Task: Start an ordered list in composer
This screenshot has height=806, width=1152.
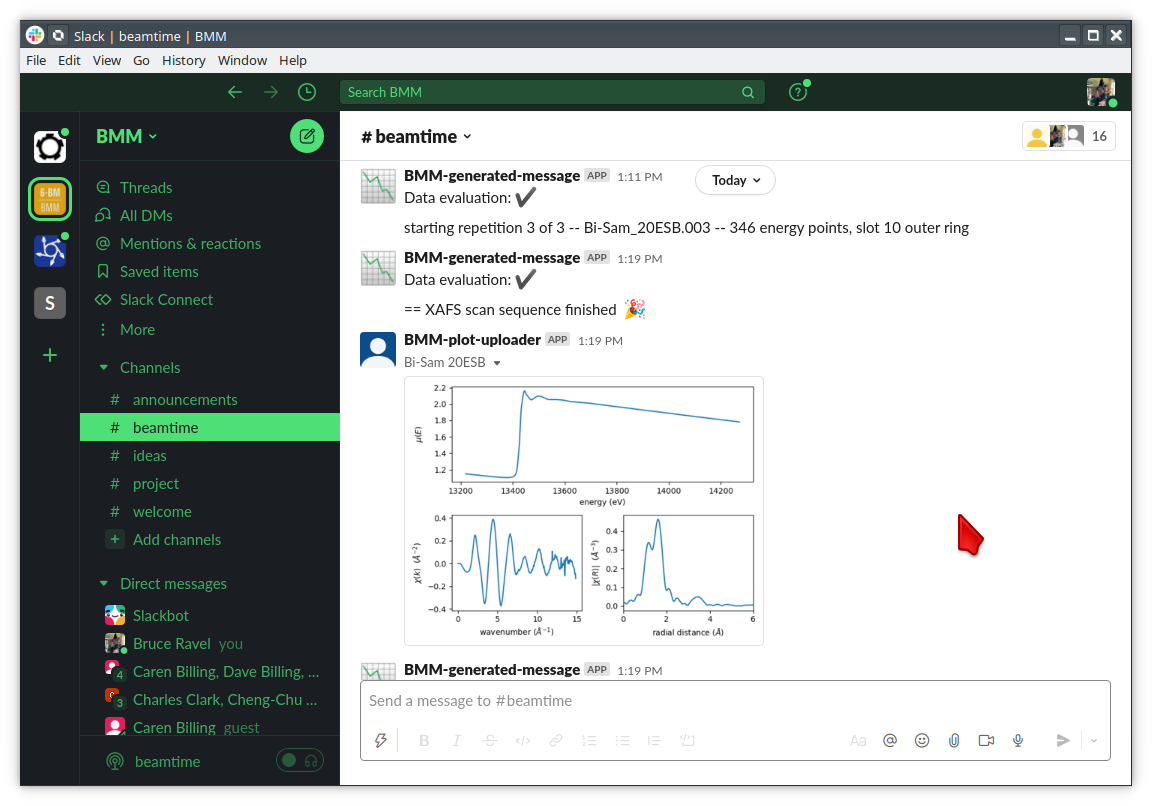Action: pos(589,741)
